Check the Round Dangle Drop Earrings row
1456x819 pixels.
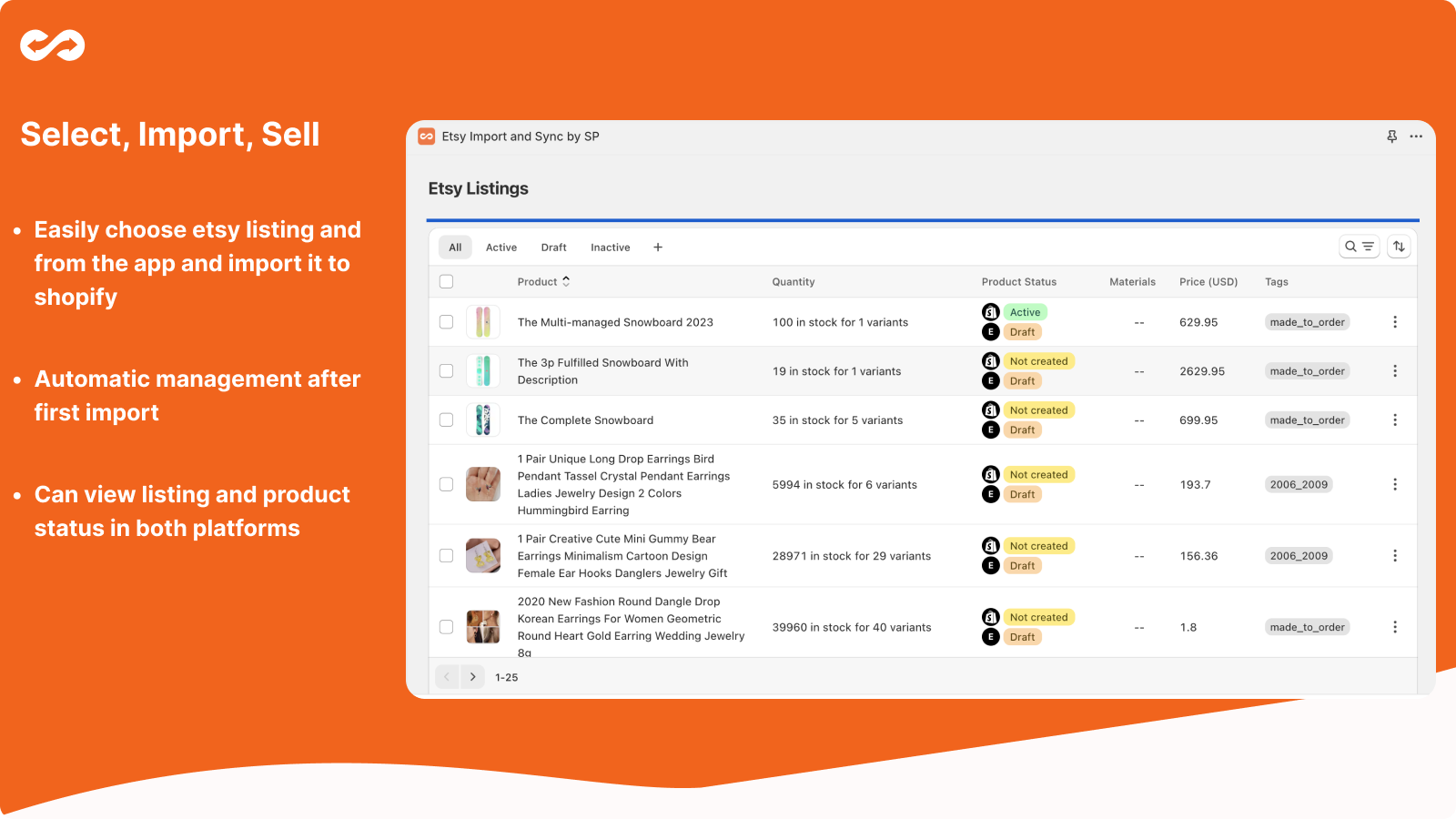pos(446,627)
